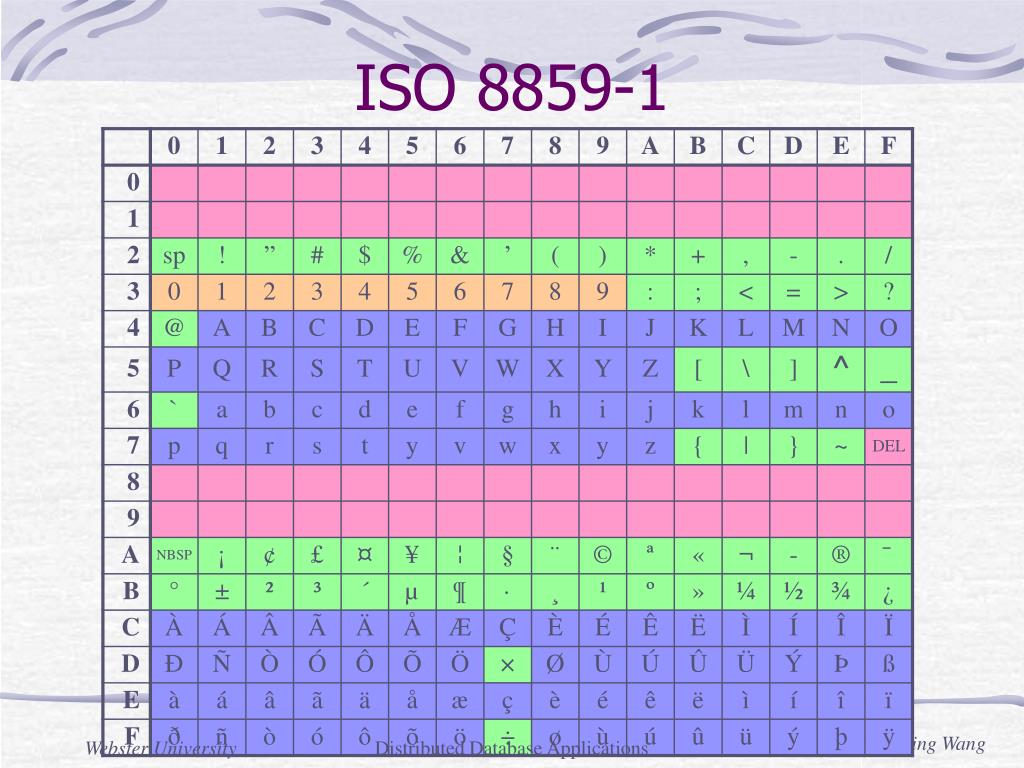Click the "¾" three-quarters cell
1024x768 pixels.
tap(841, 592)
